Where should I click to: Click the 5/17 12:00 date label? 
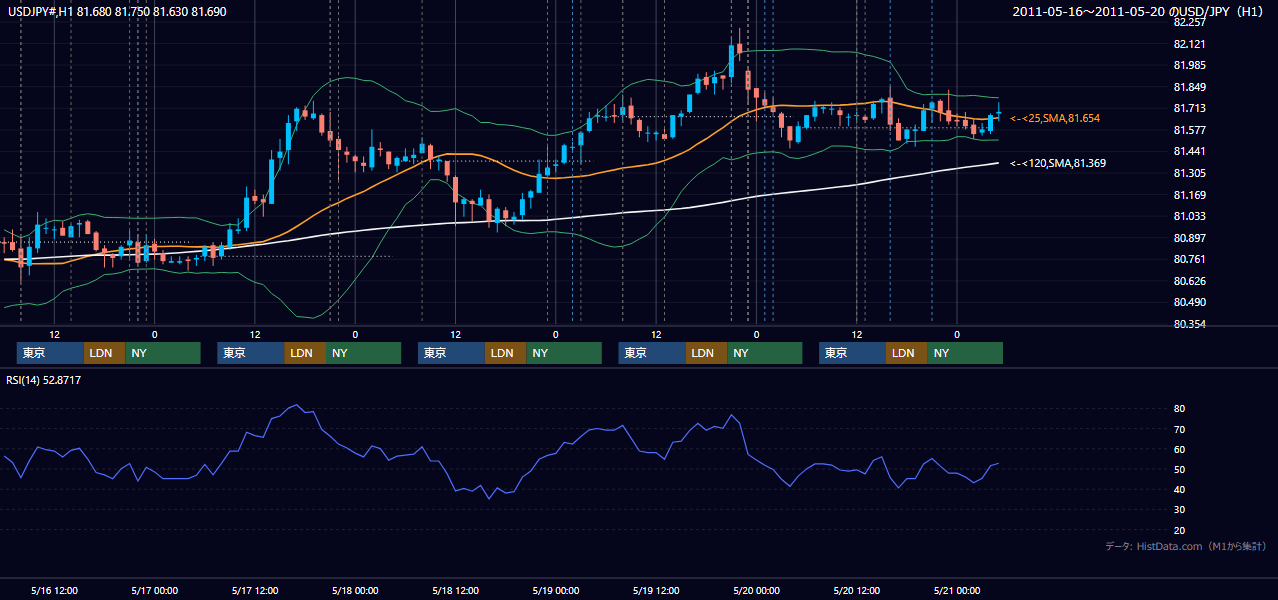click(x=255, y=590)
